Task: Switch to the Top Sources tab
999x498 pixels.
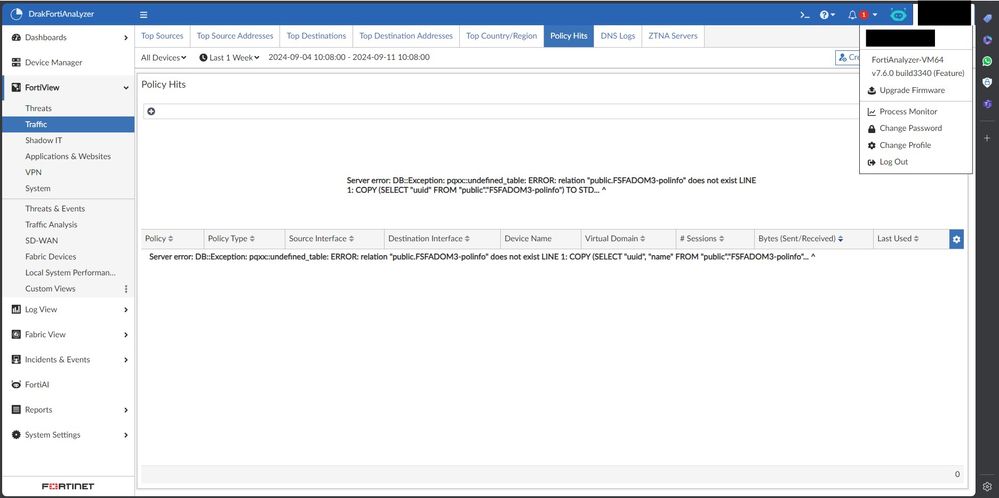Action: click(x=162, y=36)
